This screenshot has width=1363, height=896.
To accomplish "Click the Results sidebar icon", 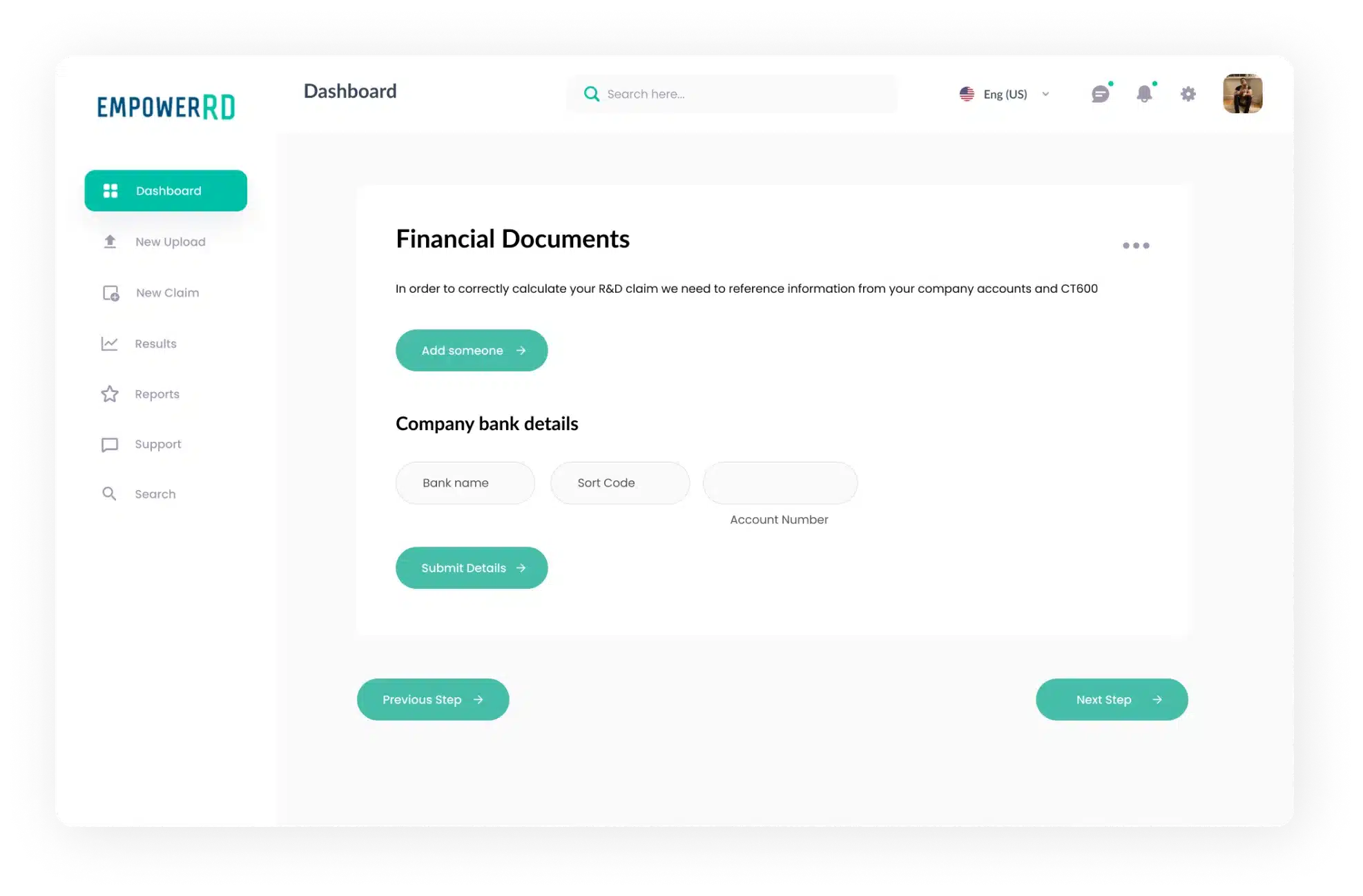I will pos(109,343).
